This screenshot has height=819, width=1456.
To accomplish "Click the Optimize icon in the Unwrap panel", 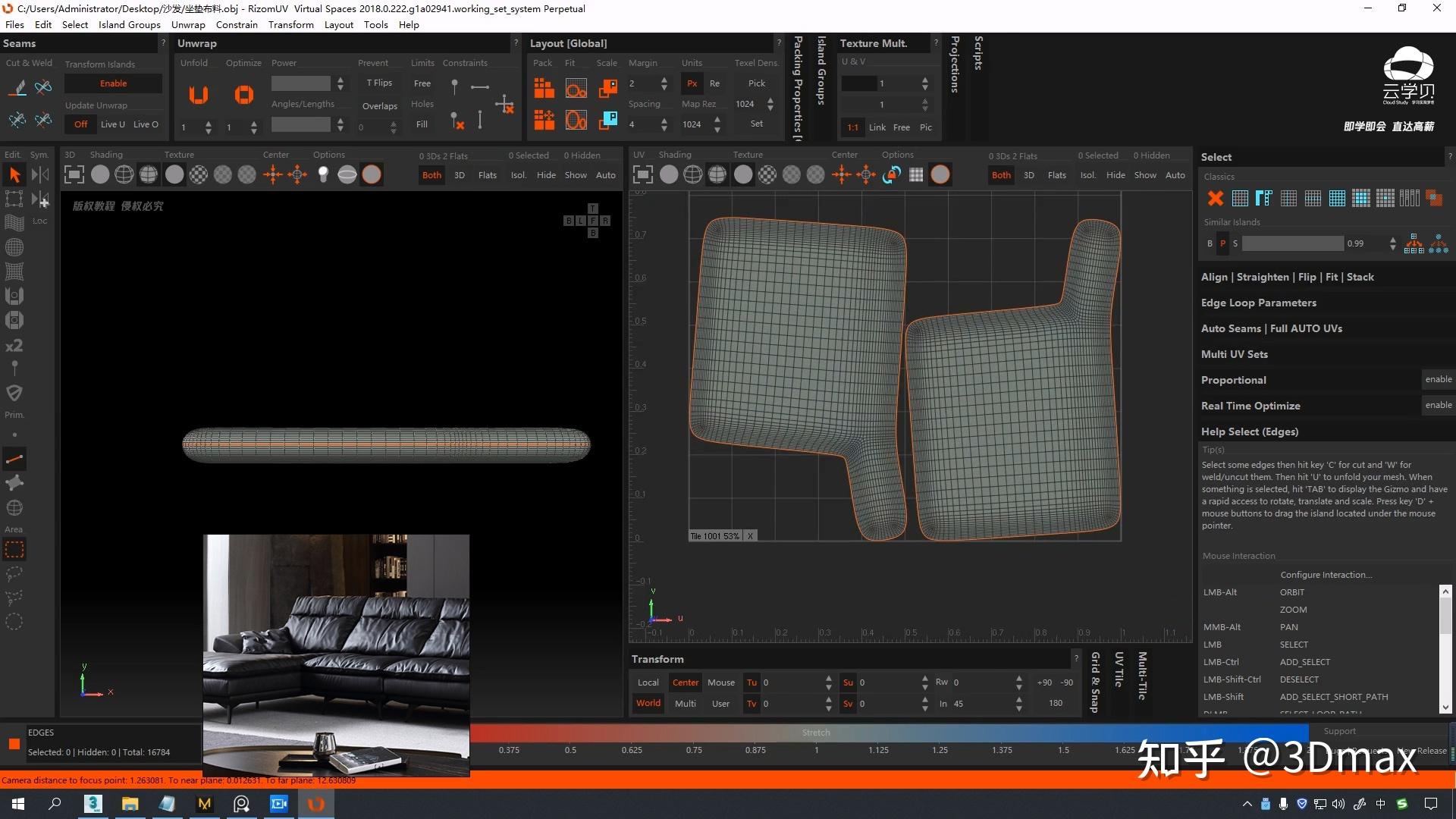I will pos(244,95).
